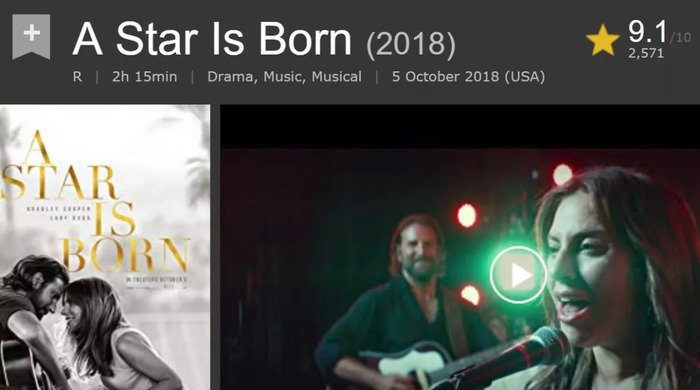This screenshot has height=390, width=700.
Task: Click the R certificate rating label
Action: [x=77, y=77]
